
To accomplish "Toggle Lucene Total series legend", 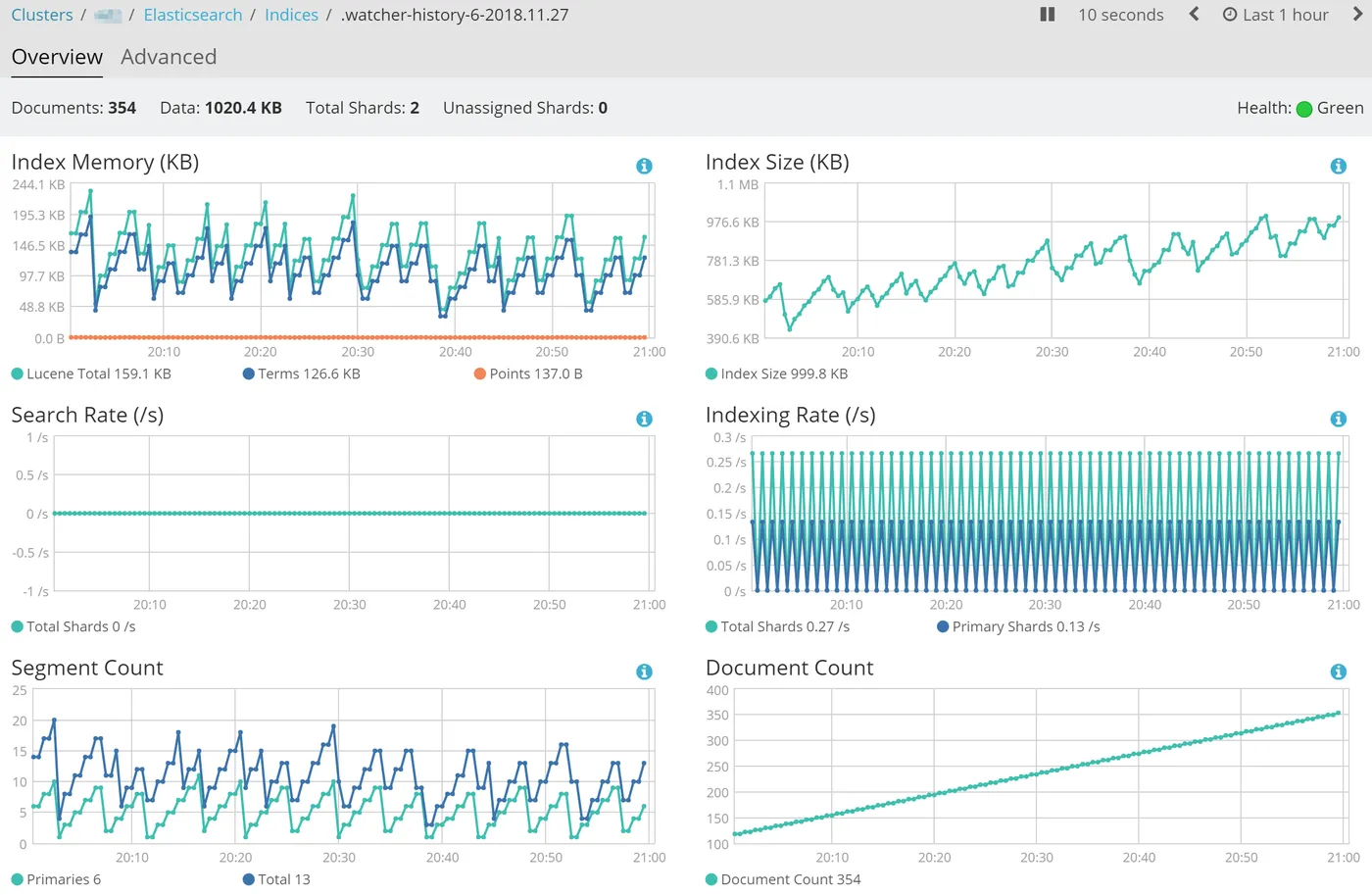I will click(x=91, y=373).
